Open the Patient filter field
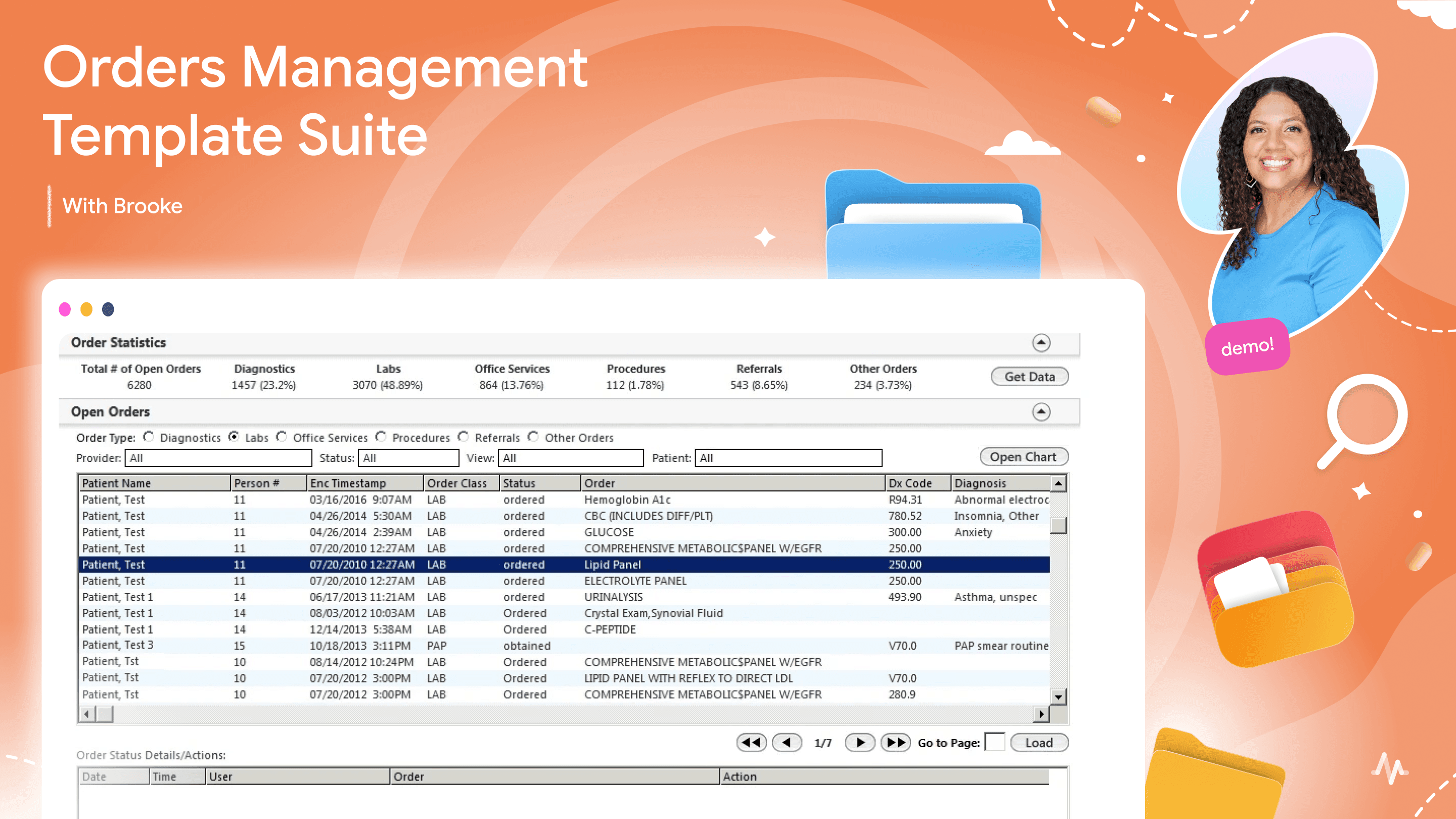This screenshot has width=1456, height=819. click(x=789, y=458)
